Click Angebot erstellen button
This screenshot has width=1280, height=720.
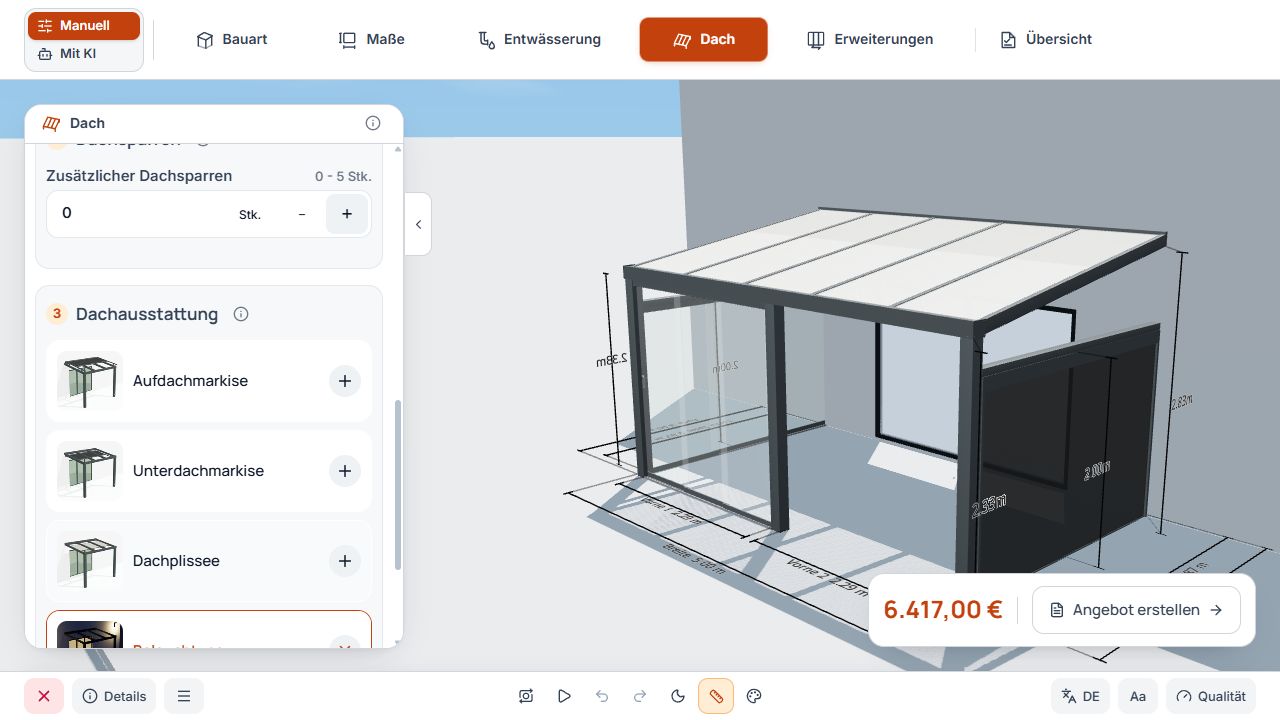(x=1136, y=610)
